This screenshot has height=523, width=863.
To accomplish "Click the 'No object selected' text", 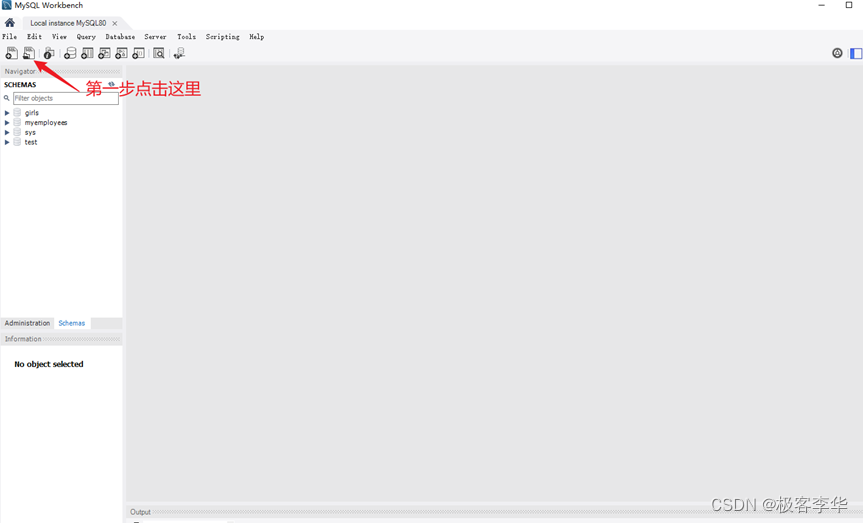I will click(48, 364).
